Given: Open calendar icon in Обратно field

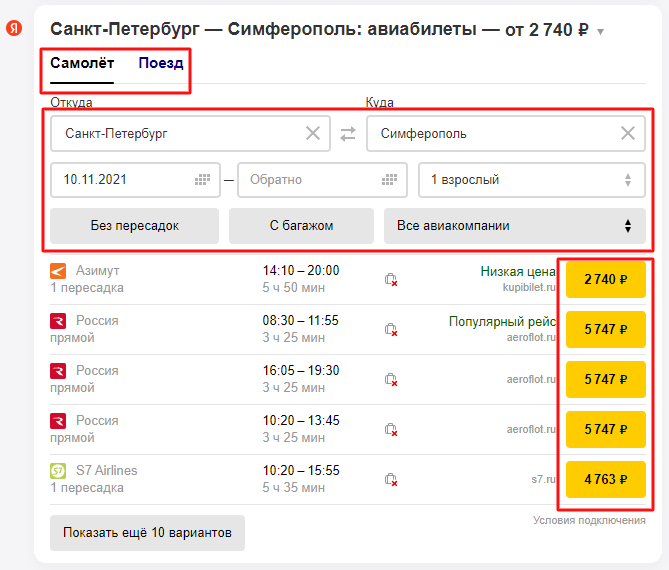Looking at the screenshot, I should pyautogui.click(x=389, y=180).
